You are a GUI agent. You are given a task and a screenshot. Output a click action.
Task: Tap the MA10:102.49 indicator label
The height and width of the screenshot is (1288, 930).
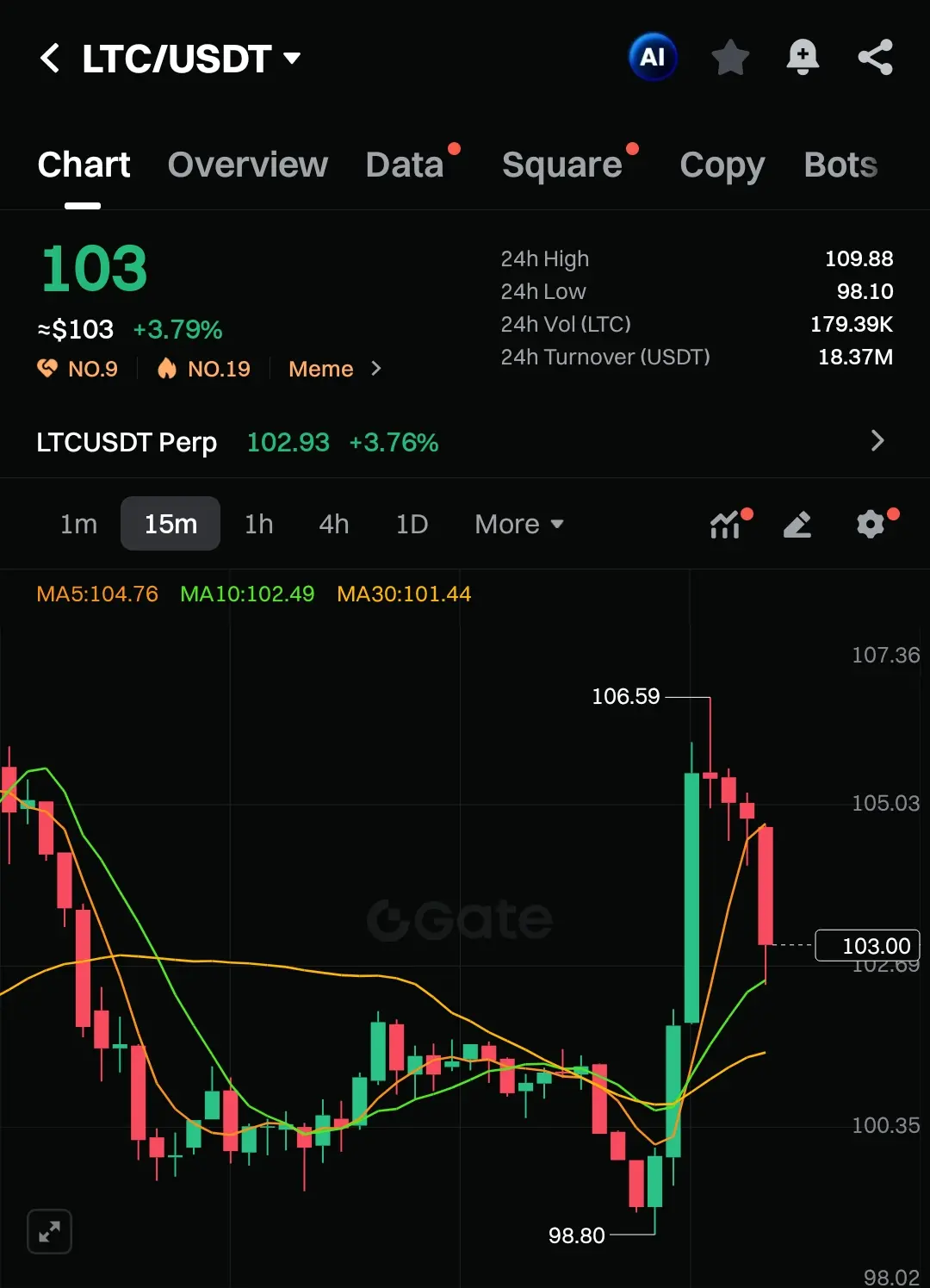pos(247,594)
